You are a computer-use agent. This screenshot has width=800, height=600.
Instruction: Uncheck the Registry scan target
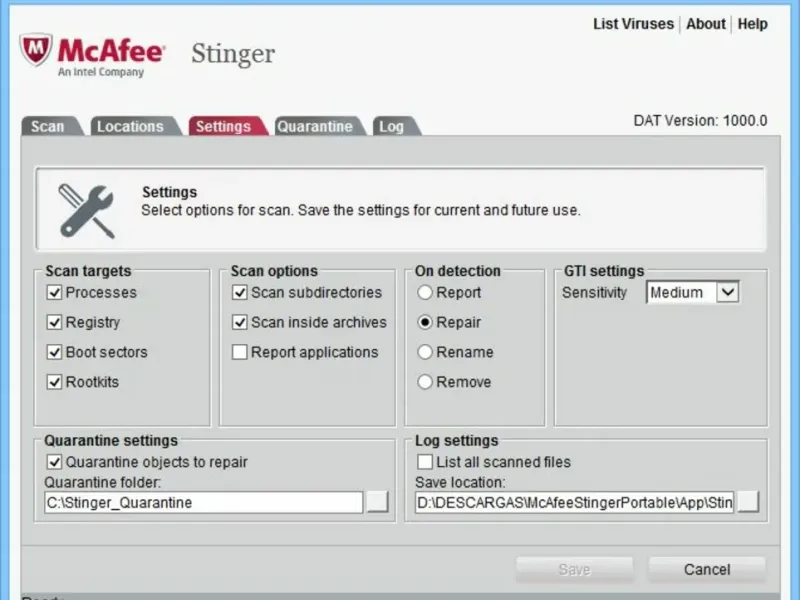(x=54, y=322)
